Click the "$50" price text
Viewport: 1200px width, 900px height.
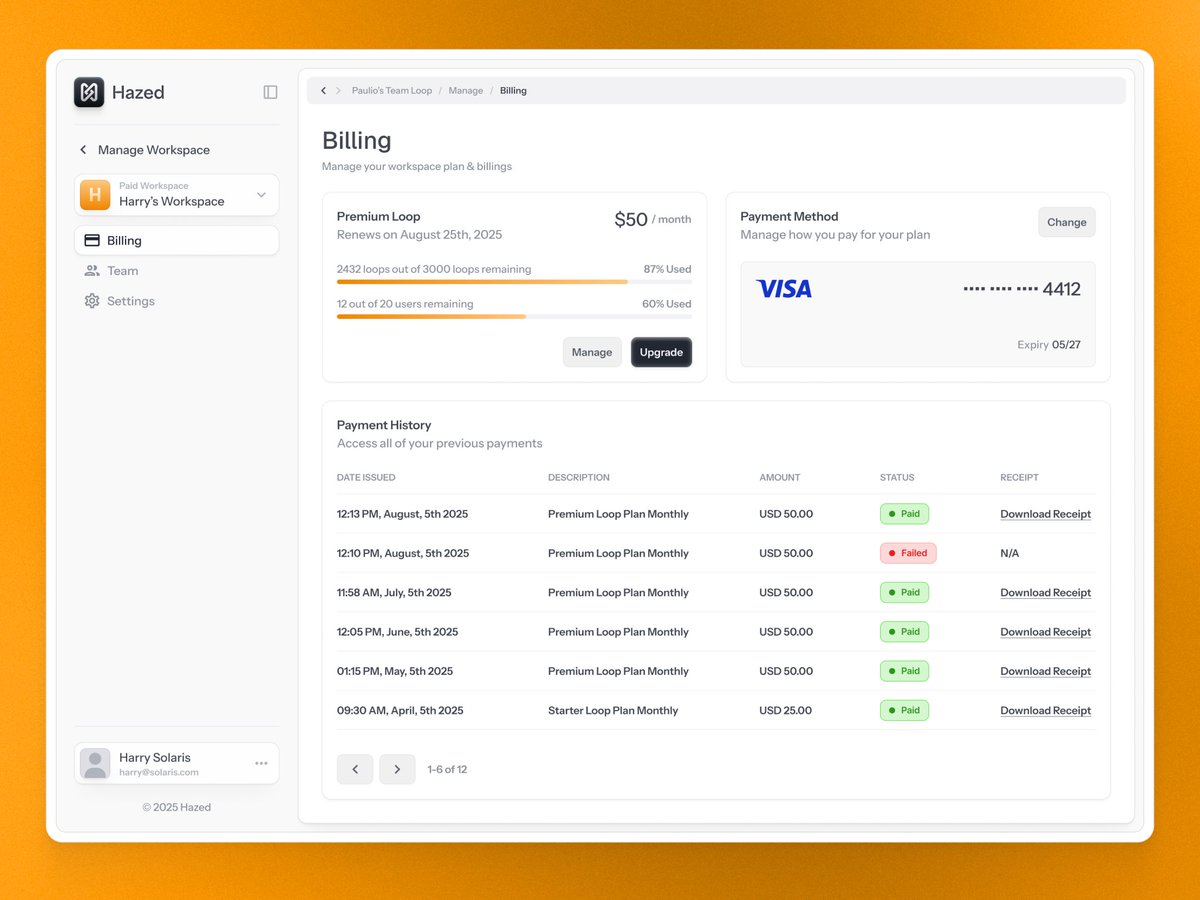(631, 220)
